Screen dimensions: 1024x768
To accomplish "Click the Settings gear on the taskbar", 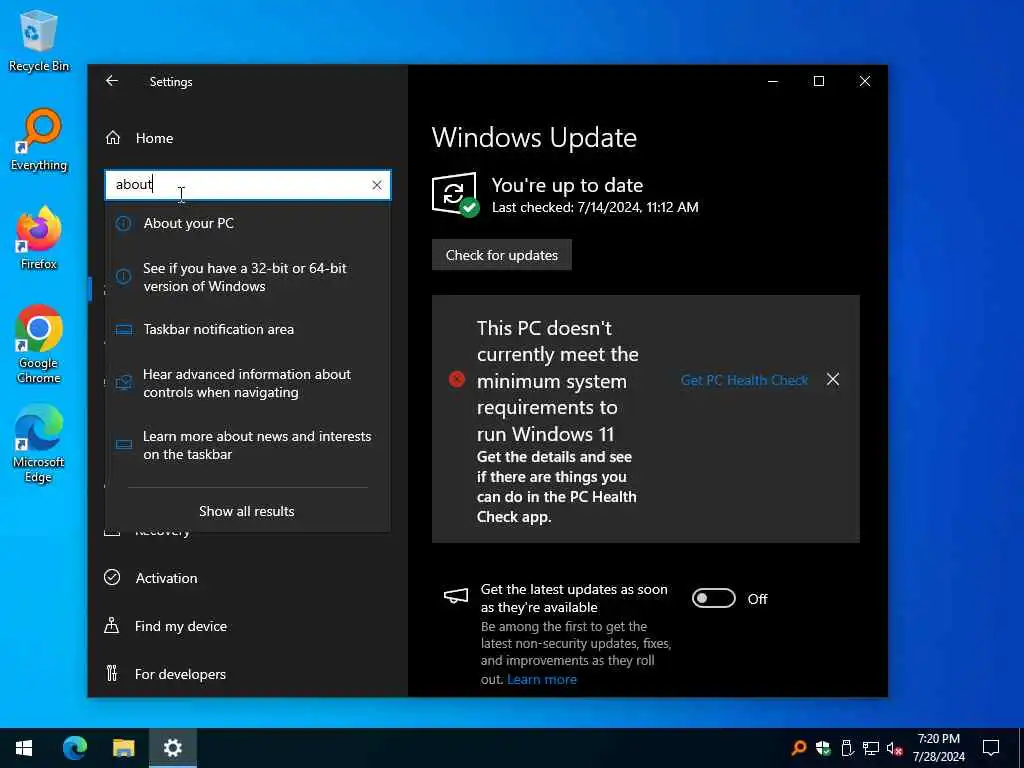I will tap(173, 748).
